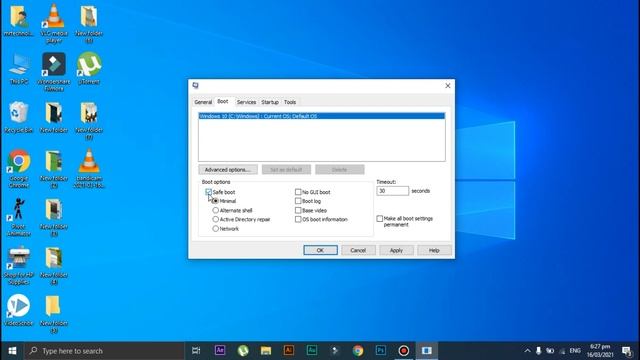The height and width of the screenshot is (360, 640).
Task: Open Adobe After Effects from taskbar
Action: 220,350
